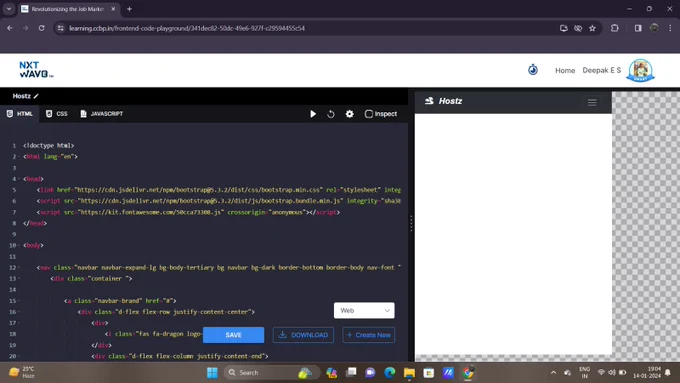Switch to the JAVASCRIPT tab
680x383 pixels.
102,114
